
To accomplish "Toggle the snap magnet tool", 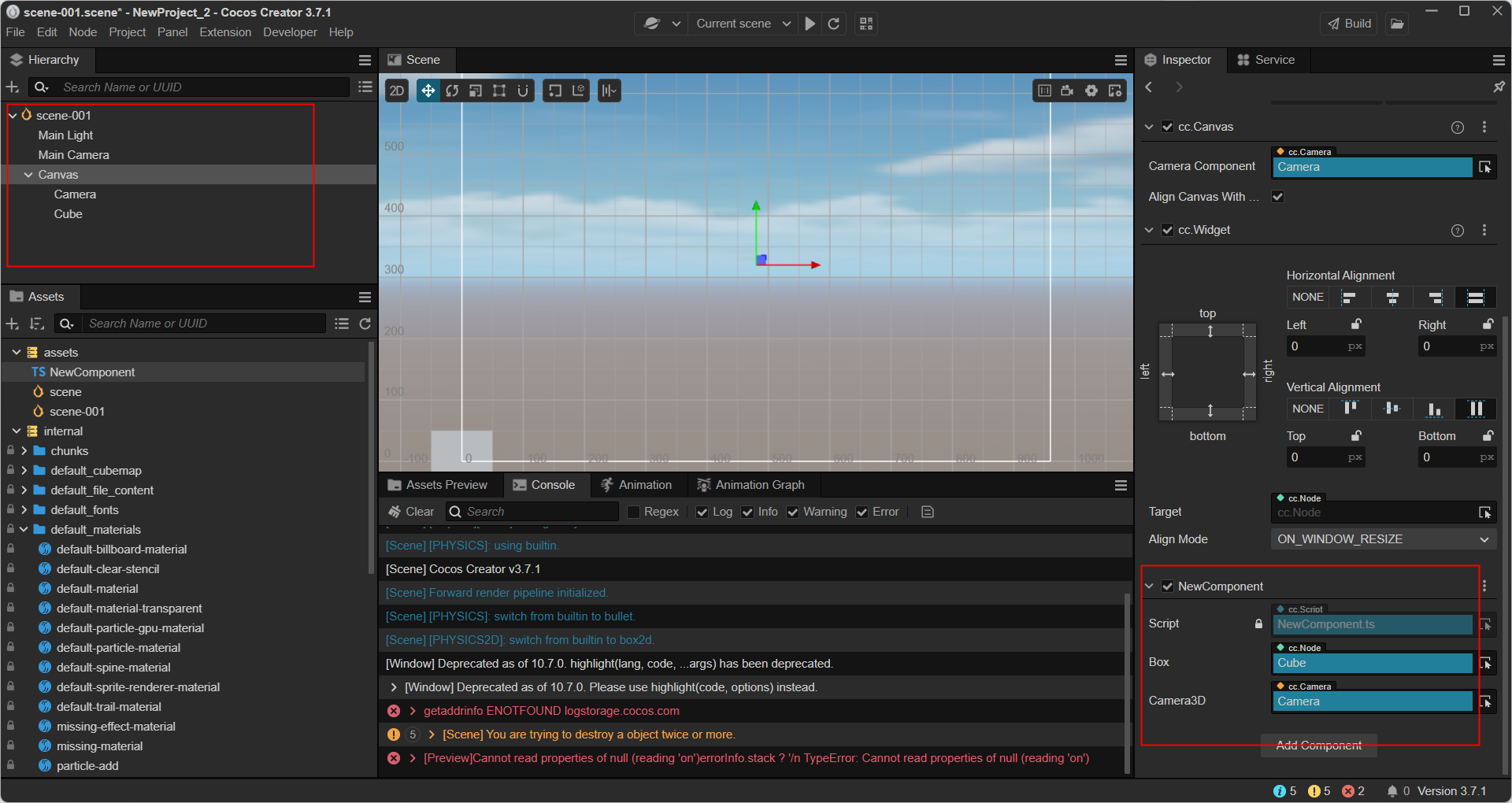I will click(522, 91).
